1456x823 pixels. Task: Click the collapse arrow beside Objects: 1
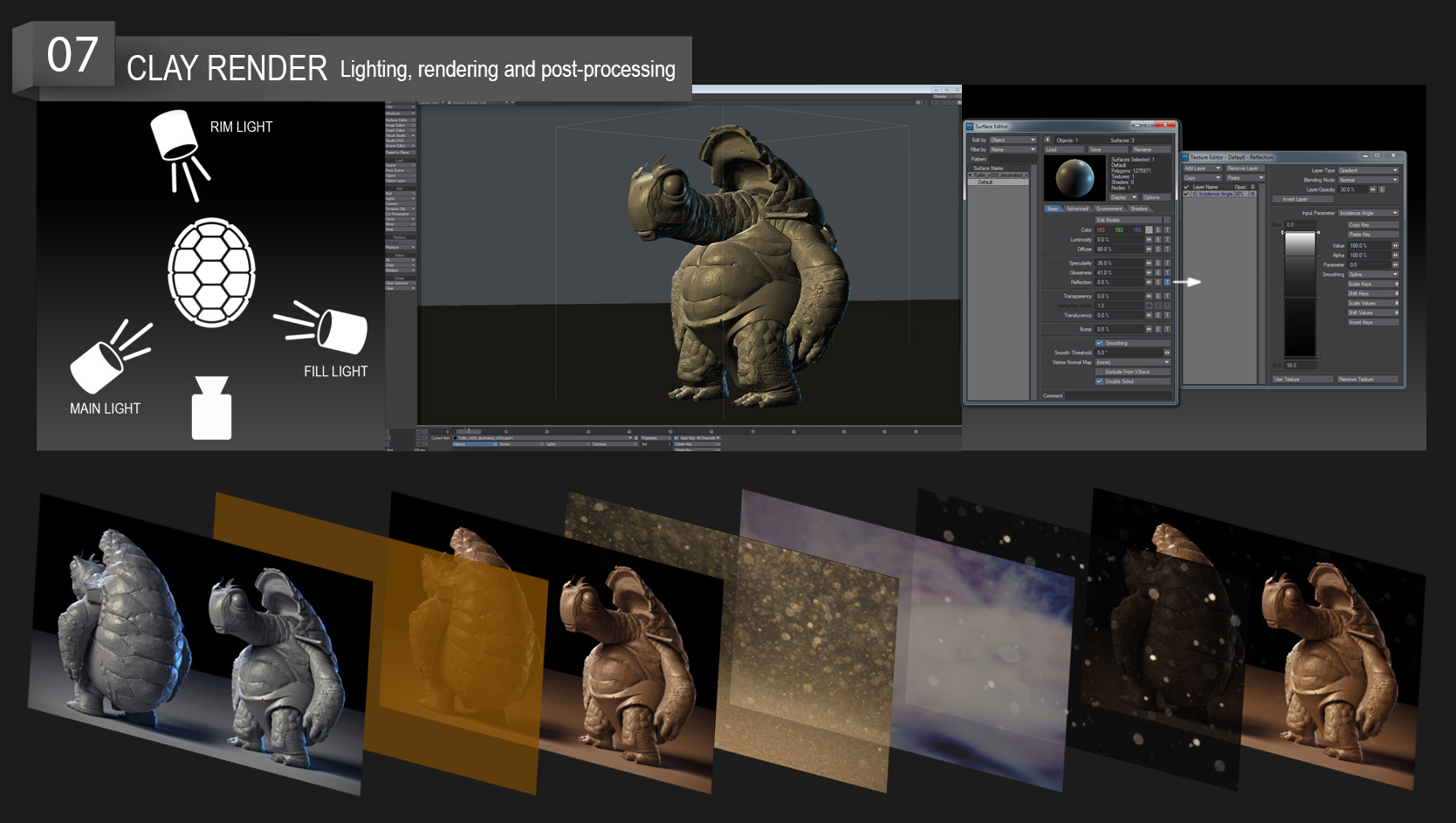point(1047,140)
